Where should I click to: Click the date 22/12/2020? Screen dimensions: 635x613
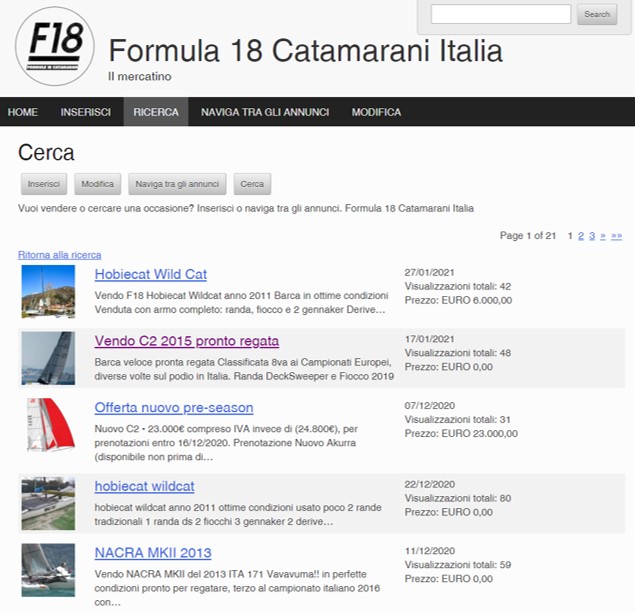pyautogui.click(x=430, y=484)
